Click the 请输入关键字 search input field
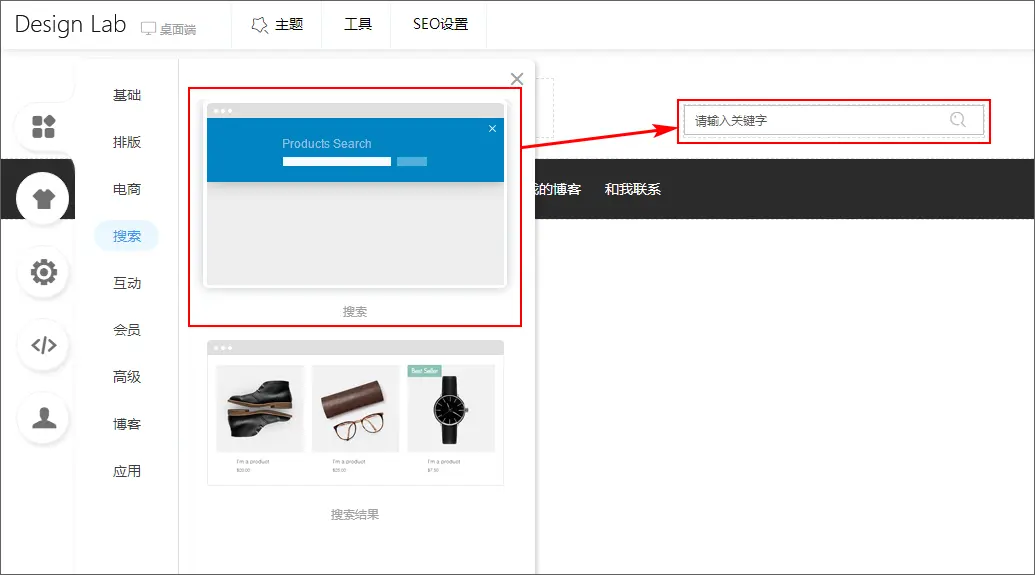 coord(810,121)
